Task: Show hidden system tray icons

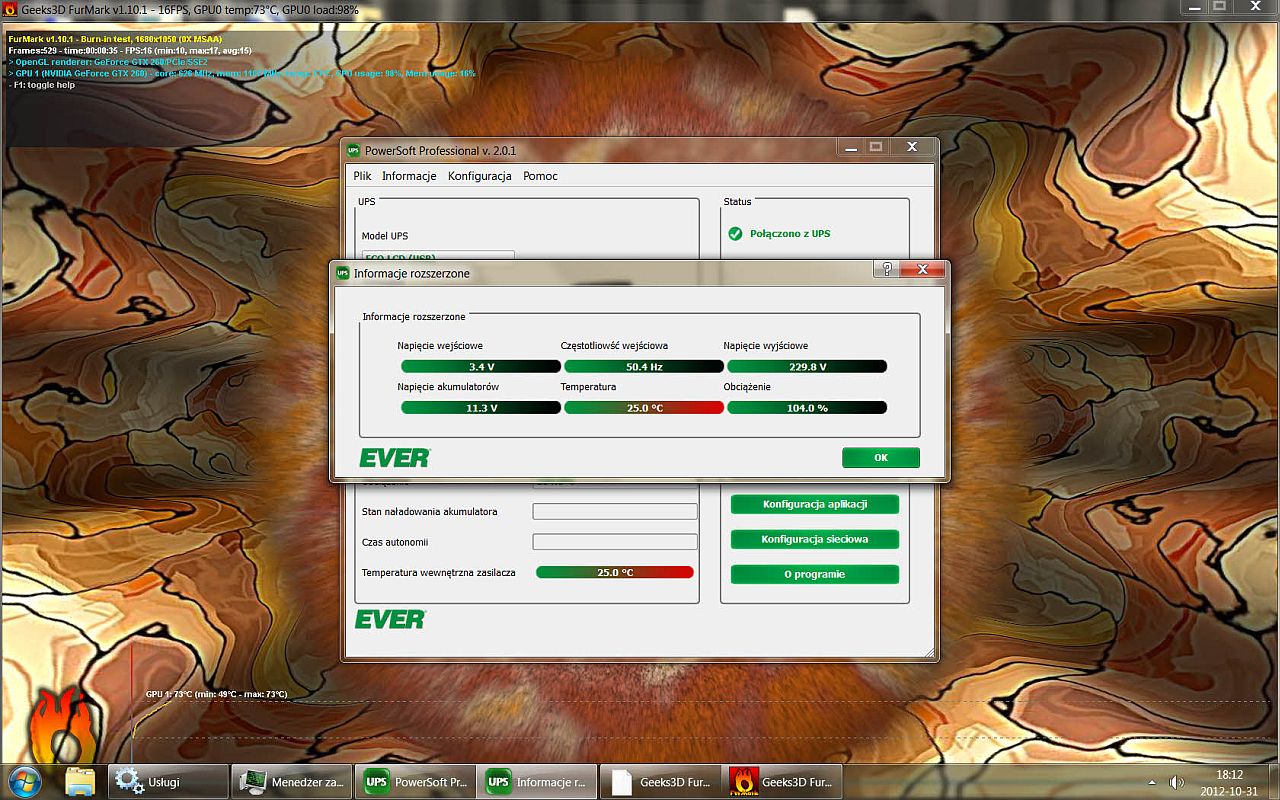Action: 1152,782
